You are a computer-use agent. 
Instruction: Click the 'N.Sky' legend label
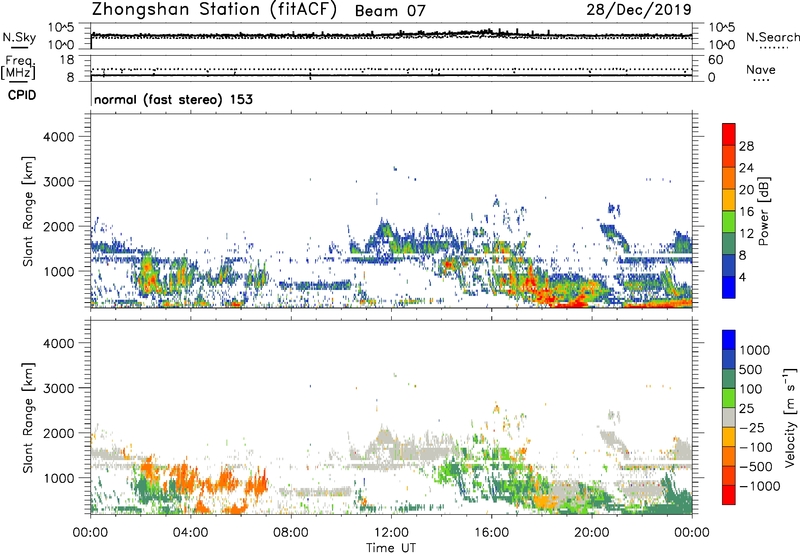(x=19, y=37)
